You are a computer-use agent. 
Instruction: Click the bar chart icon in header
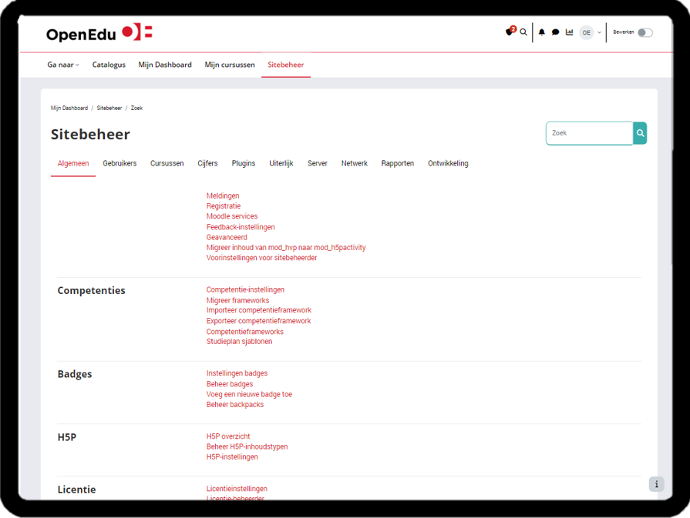pyautogui.click(x=569, y=32)
